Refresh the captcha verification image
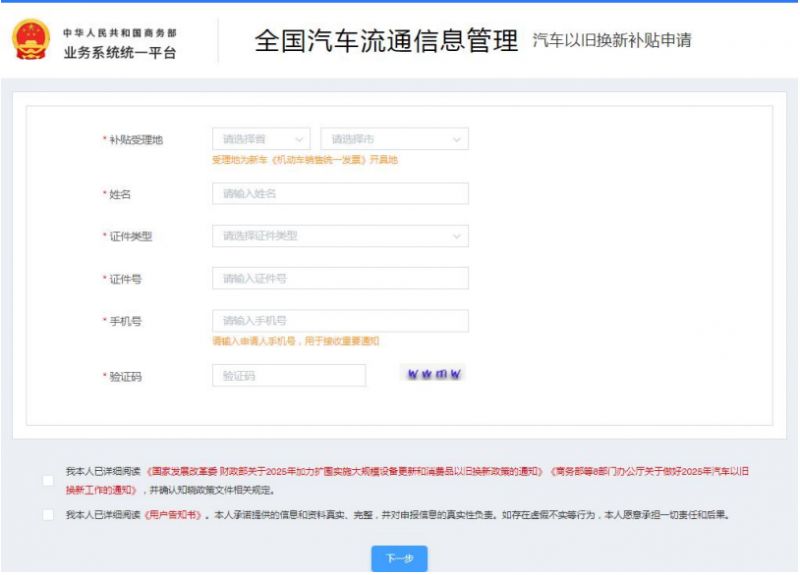Image resolution: width=800 pixels, height=575 pixels. pos(434,375)
